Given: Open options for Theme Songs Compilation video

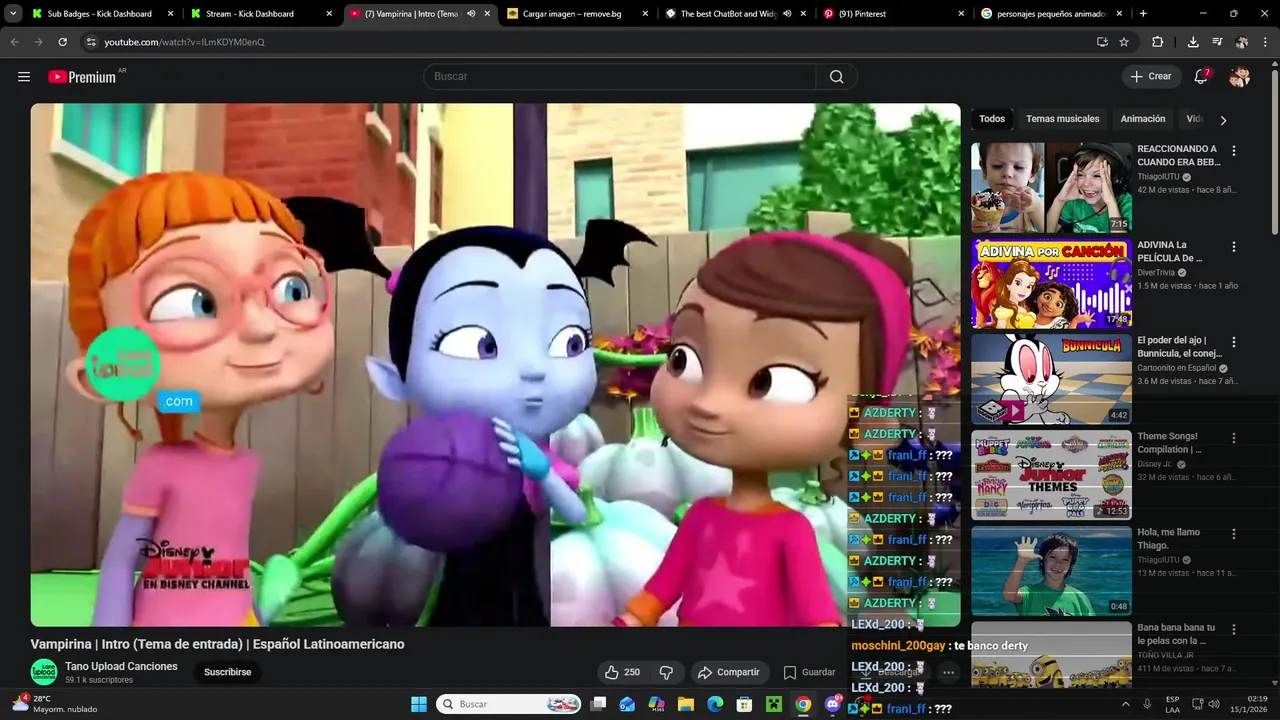Looking at the screenshot, I should (1234, 438).
